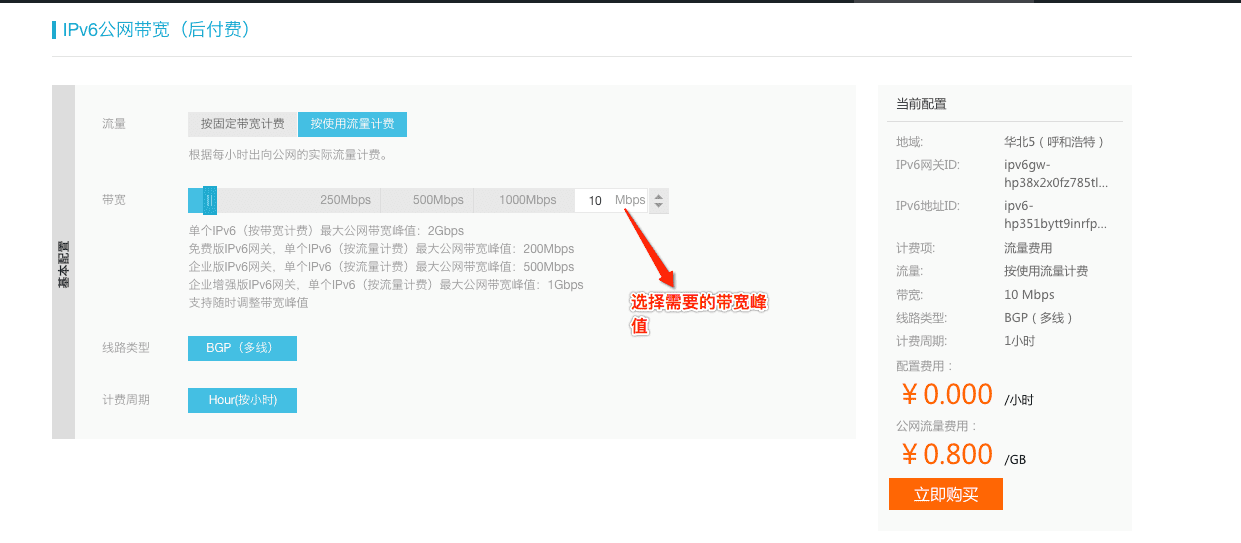1241x543 pixels.
Task: Click the bandwidth slider handle
Action: pyautogui.click(x=209, y=200)
